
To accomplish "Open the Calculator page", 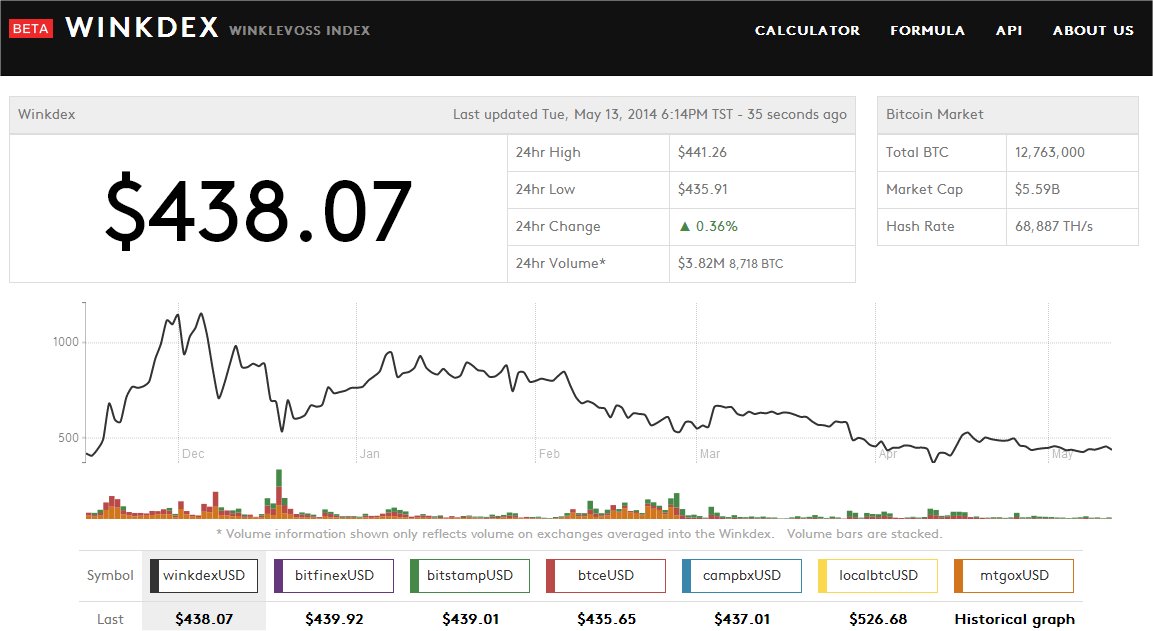I will pyautogui.click(x=806, y=30).
